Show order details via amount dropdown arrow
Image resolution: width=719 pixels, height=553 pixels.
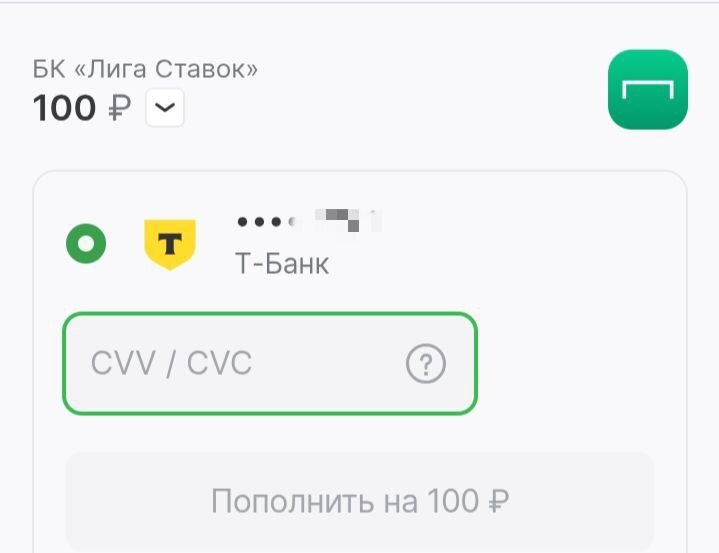click(165, 108)
